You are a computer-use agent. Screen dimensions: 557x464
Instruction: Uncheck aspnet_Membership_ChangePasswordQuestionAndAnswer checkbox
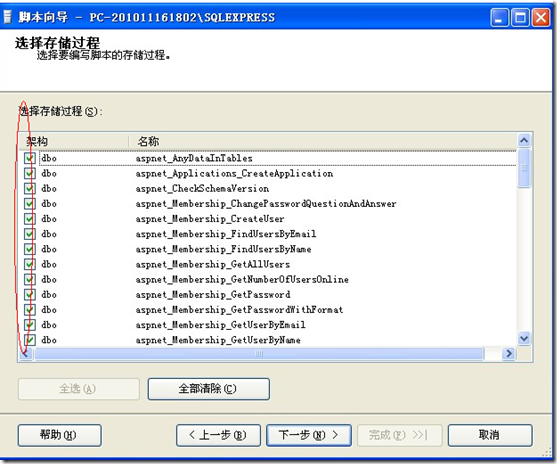point(29,204)
